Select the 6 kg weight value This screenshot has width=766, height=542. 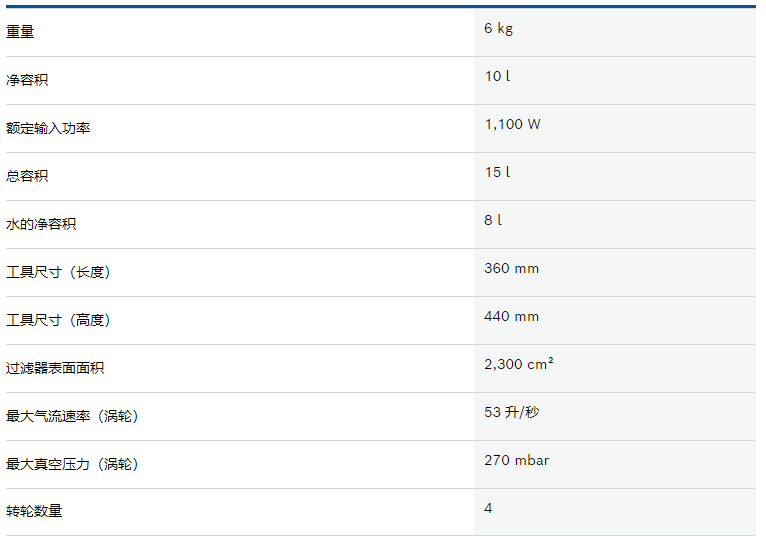tap(498, 28)
